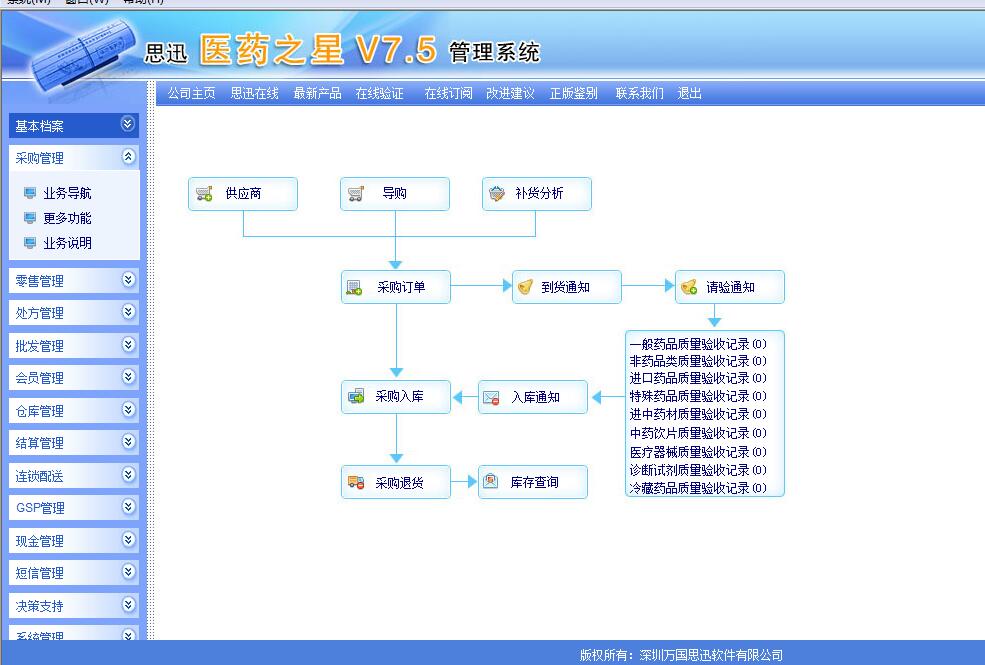Click 联系我们 in the navigation bar
985x665 pixels.
point(639,94)
